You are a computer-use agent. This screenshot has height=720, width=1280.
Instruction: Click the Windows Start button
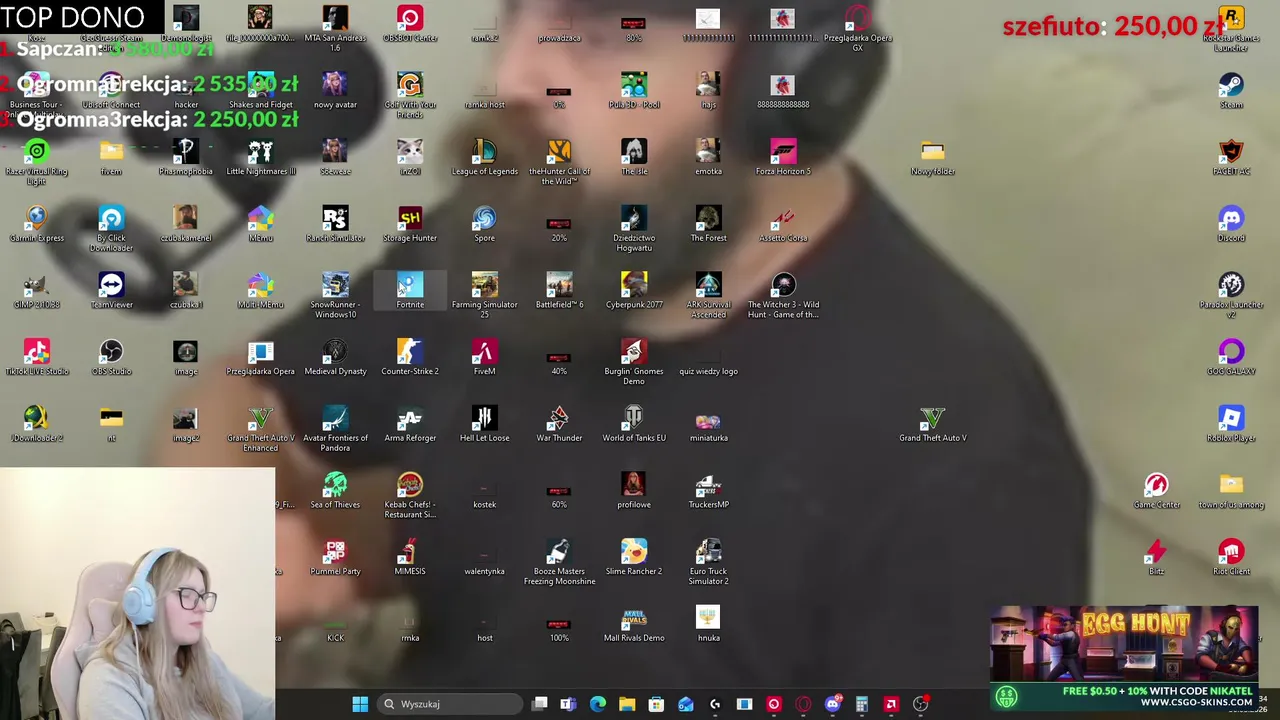coord(360,704)
